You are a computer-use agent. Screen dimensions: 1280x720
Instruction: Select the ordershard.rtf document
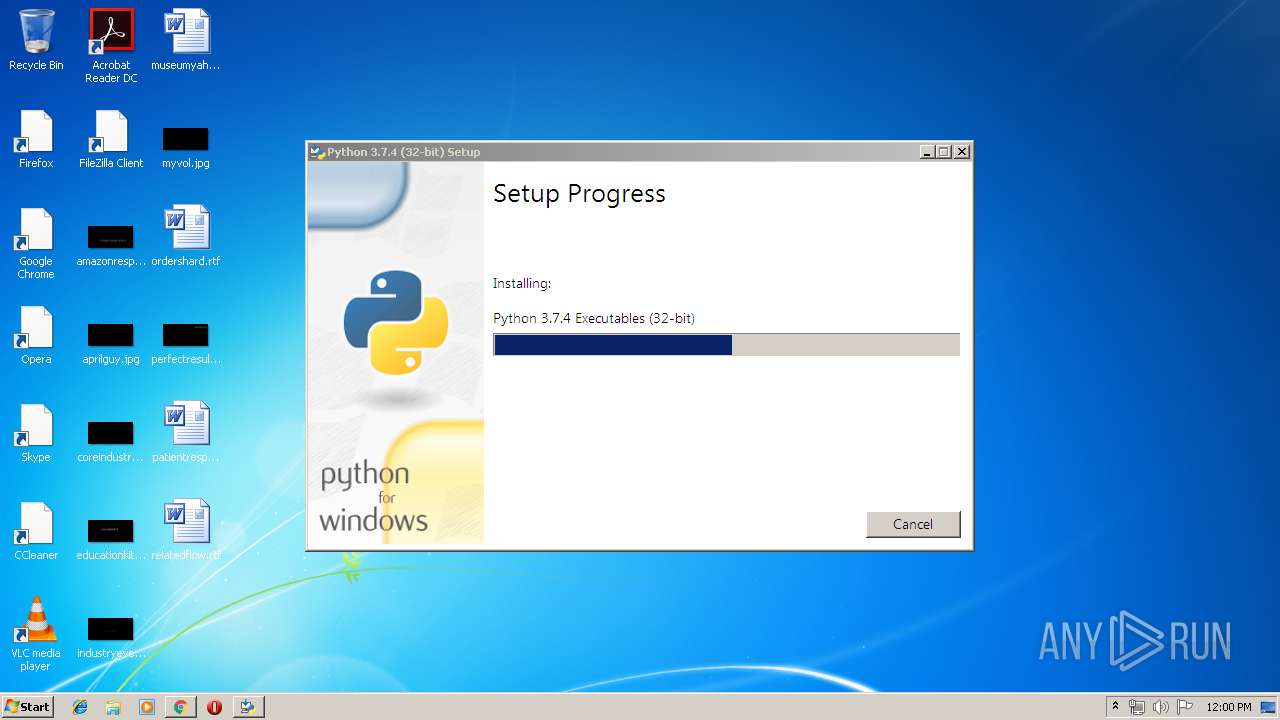pos(186,237)
